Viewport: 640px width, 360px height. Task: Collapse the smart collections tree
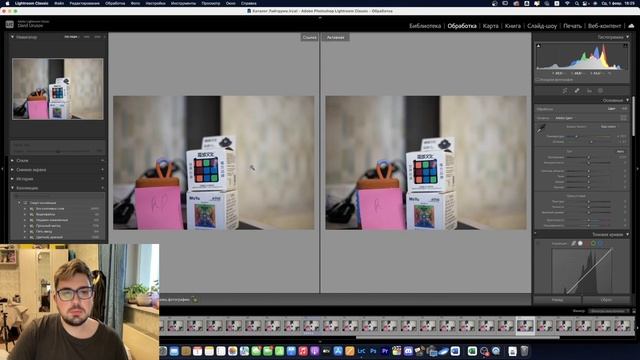pos(19,202)
